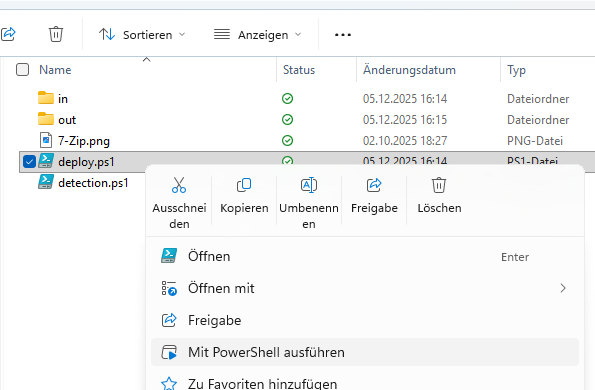The width and height of the screenshot is (595, 390).
Task: Click the 7-Zip.png image file icon
Action: tap(46, 140)
